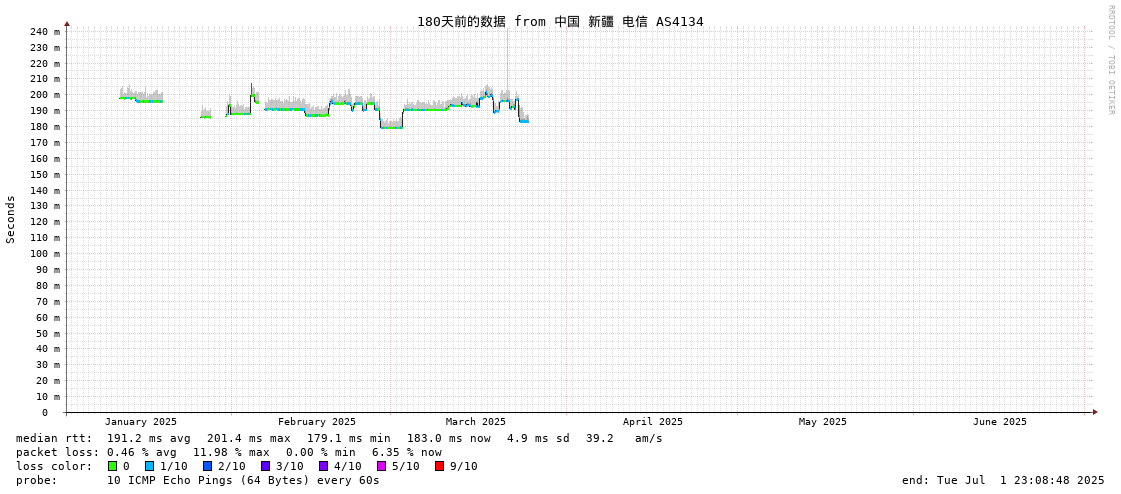Click the 180 m y-axis value
1121x494 pixels.
(44, 127)
